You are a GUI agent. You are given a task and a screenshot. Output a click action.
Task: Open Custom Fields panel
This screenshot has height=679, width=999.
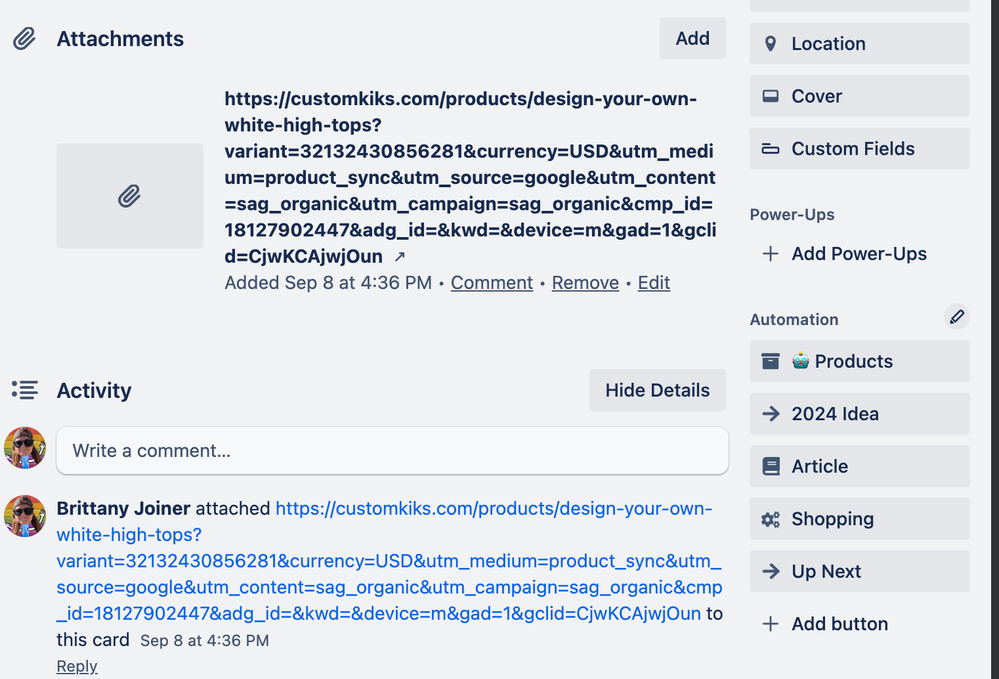point(859,149)
